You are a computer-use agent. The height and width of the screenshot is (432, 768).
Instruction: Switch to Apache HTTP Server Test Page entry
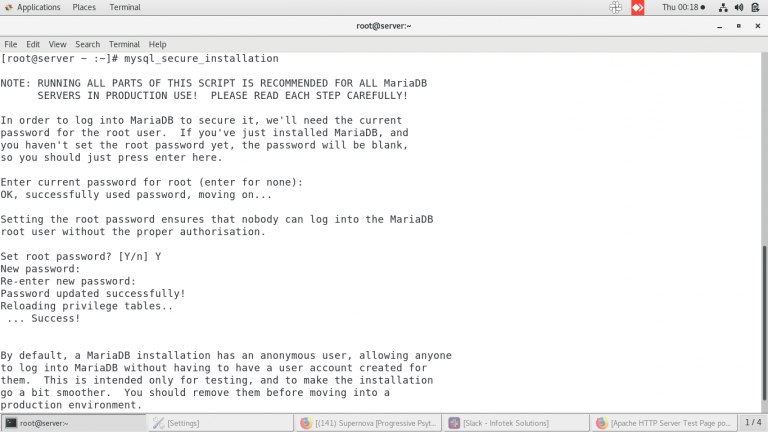pos(664,423)
